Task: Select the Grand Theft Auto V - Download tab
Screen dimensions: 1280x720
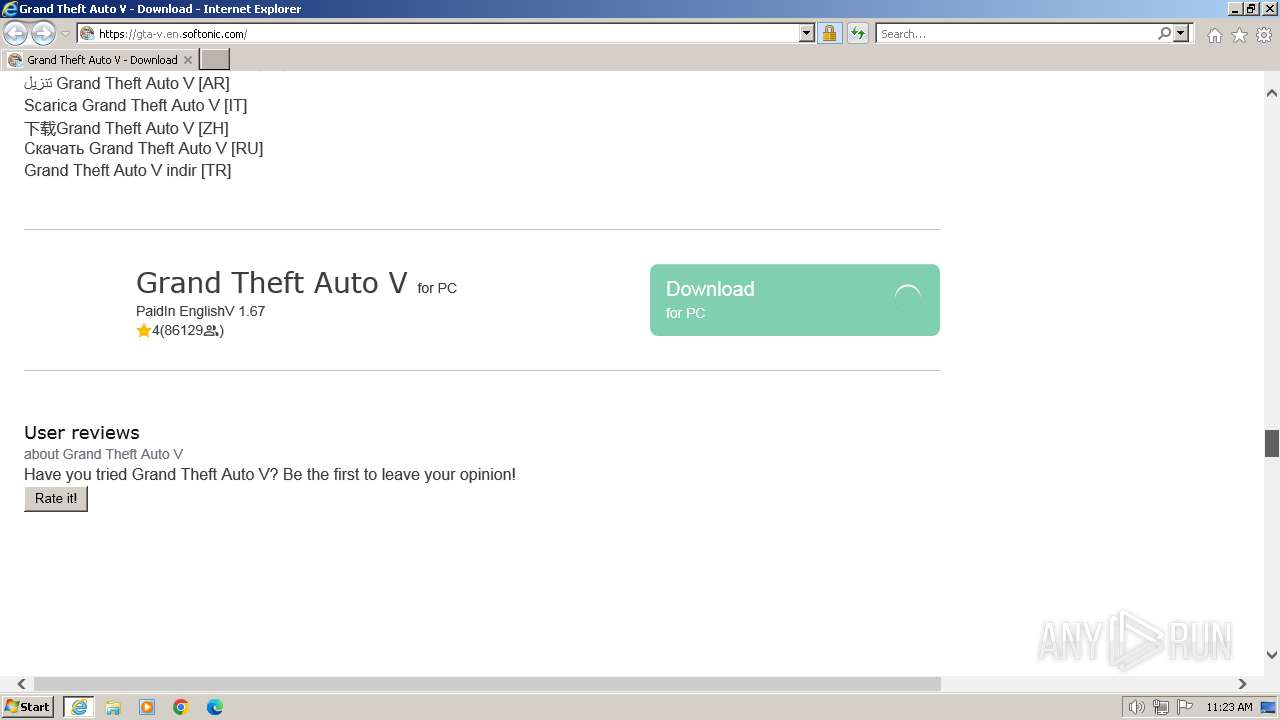Action: (100, 60)
